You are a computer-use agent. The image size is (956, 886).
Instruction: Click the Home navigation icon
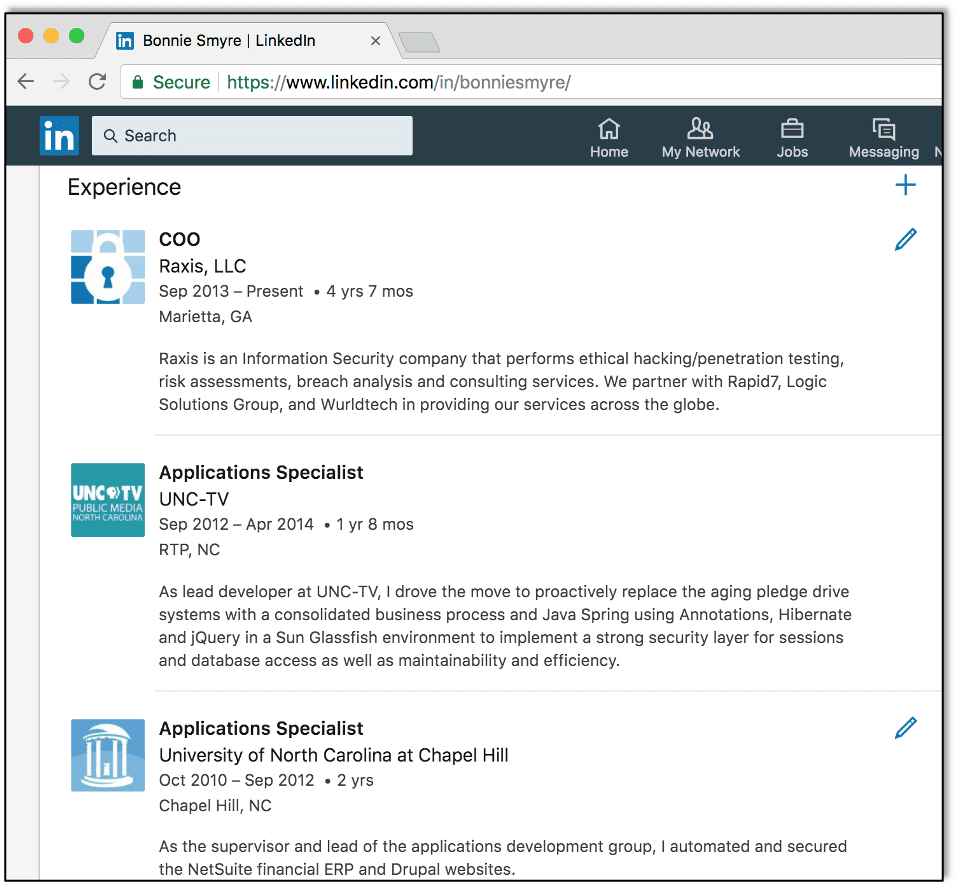[x=609, y=136]
